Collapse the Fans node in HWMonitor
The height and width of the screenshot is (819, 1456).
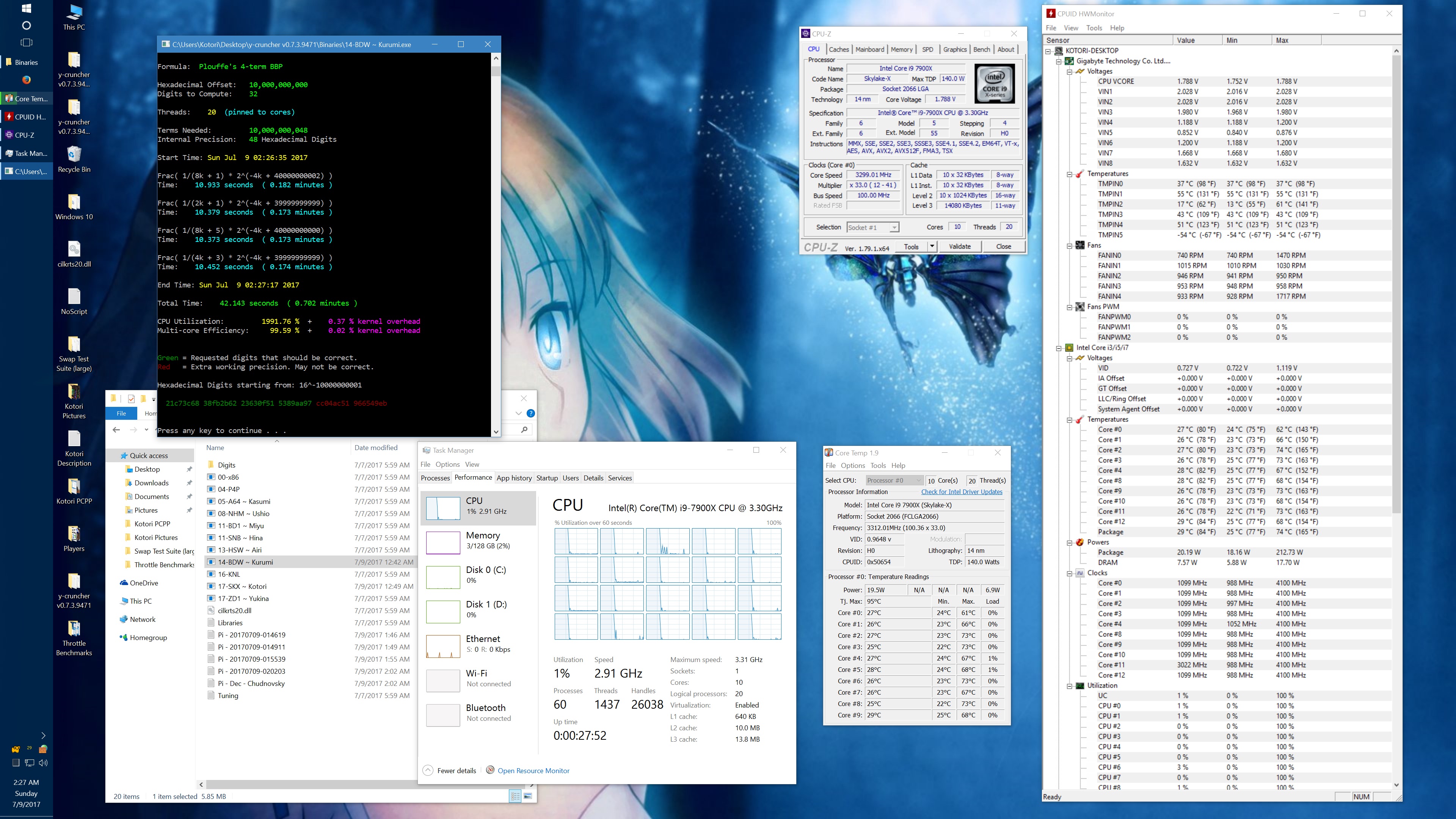coord(1069,245)
